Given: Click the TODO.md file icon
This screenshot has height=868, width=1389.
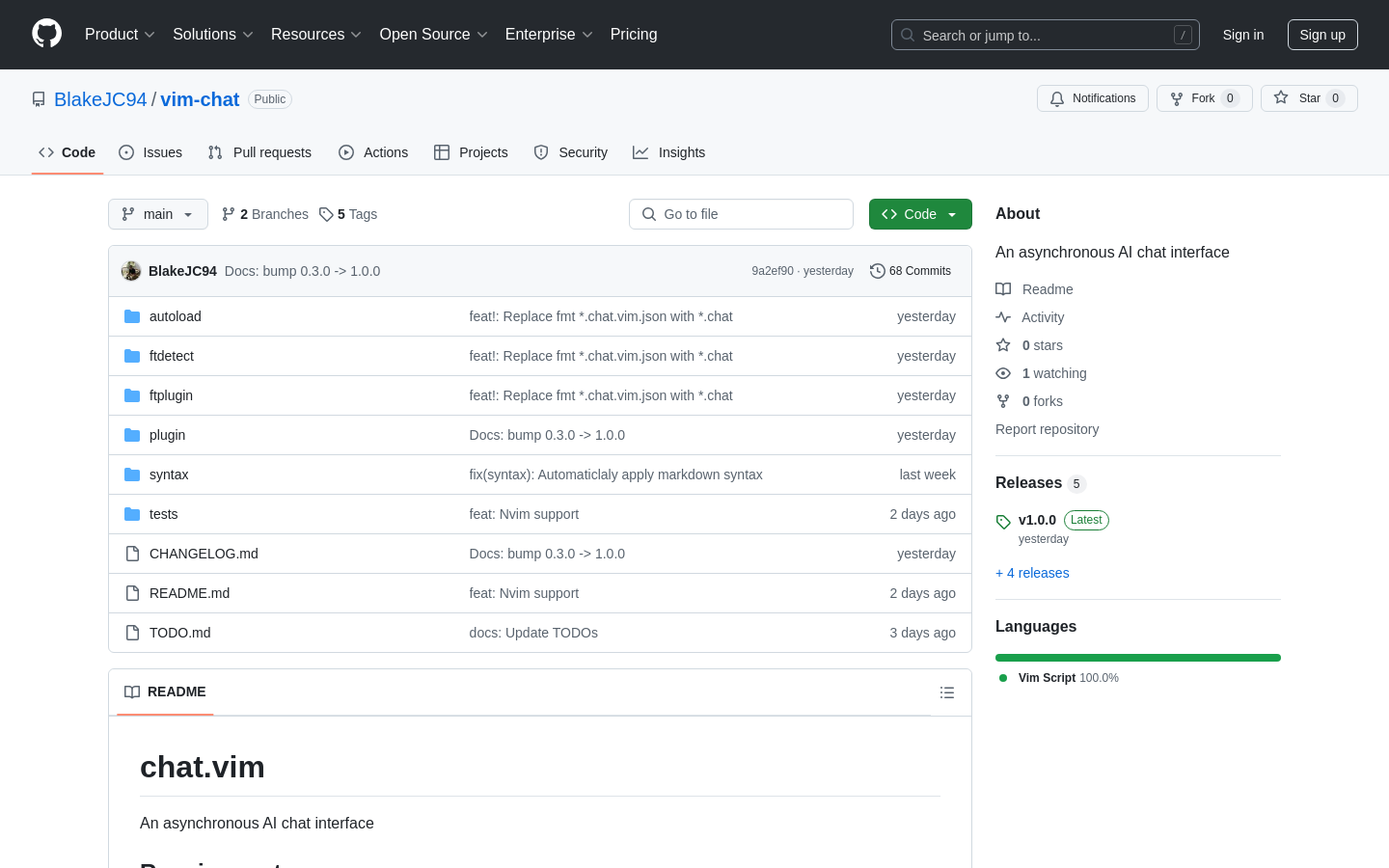Looking at the screenshot, I should coord(132,633).
